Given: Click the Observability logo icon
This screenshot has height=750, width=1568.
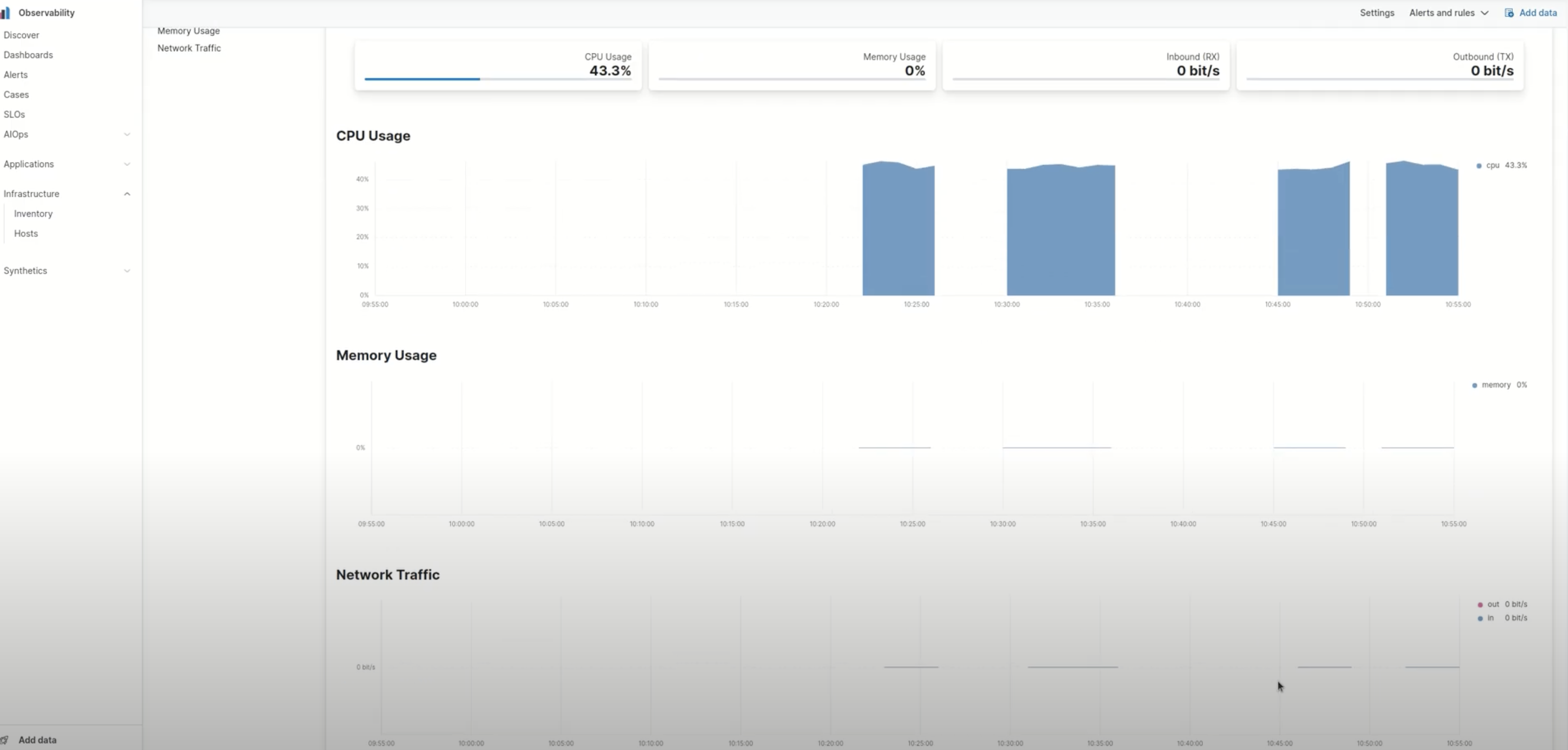Looking at the screenshot, I should (5, 13).
